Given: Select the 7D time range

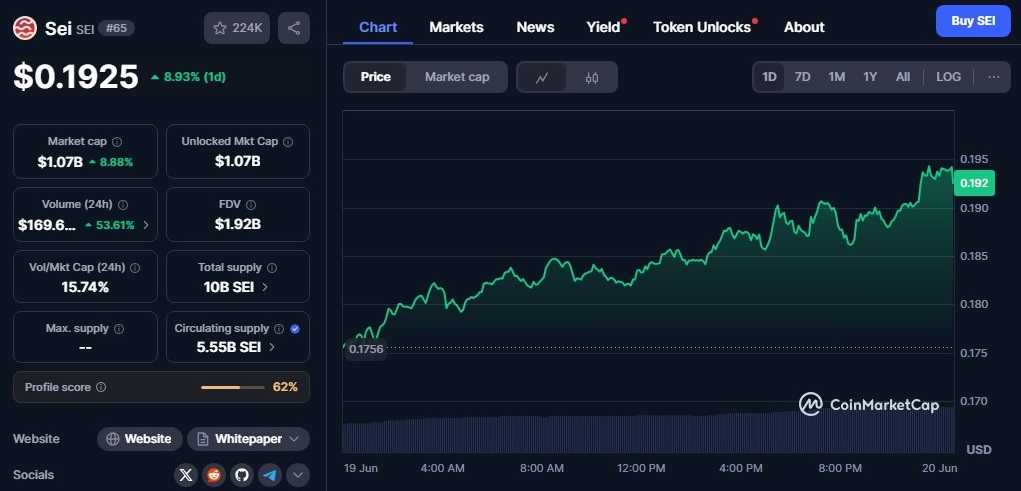Looking at the screenshot, I should point(802,77).
